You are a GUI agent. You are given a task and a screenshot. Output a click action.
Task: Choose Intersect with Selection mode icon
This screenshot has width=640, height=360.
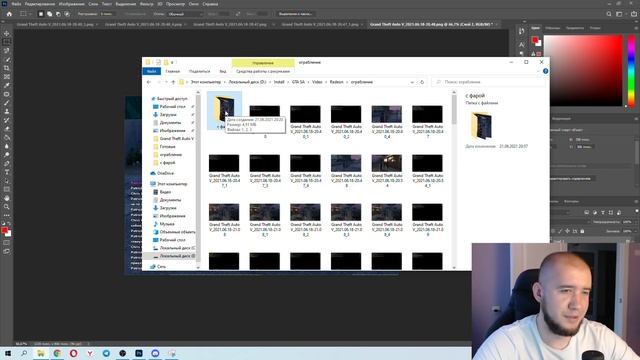pyautogui.click(x=67, y=14)
